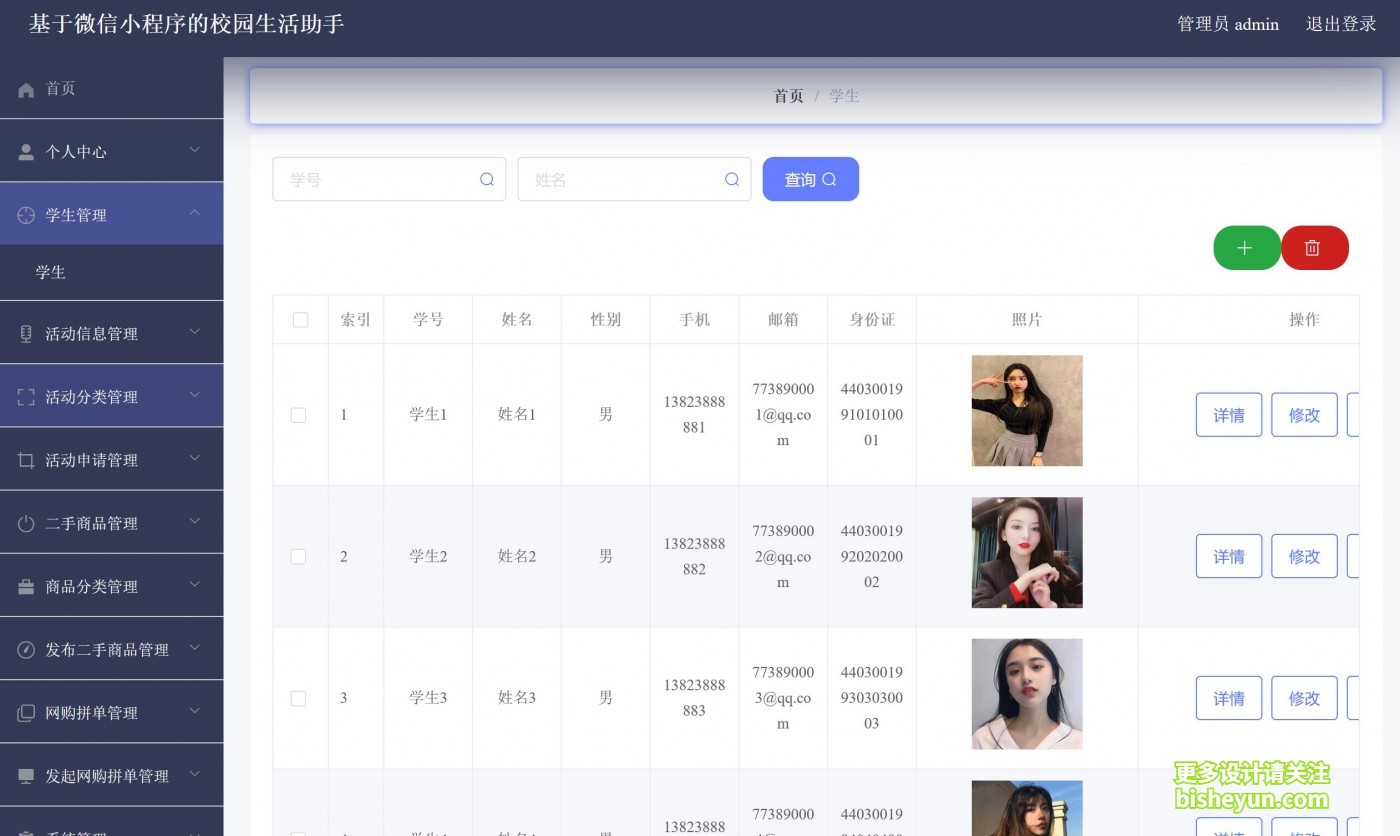Click 首页 in the breadcrumb

(x=788, y=96)
